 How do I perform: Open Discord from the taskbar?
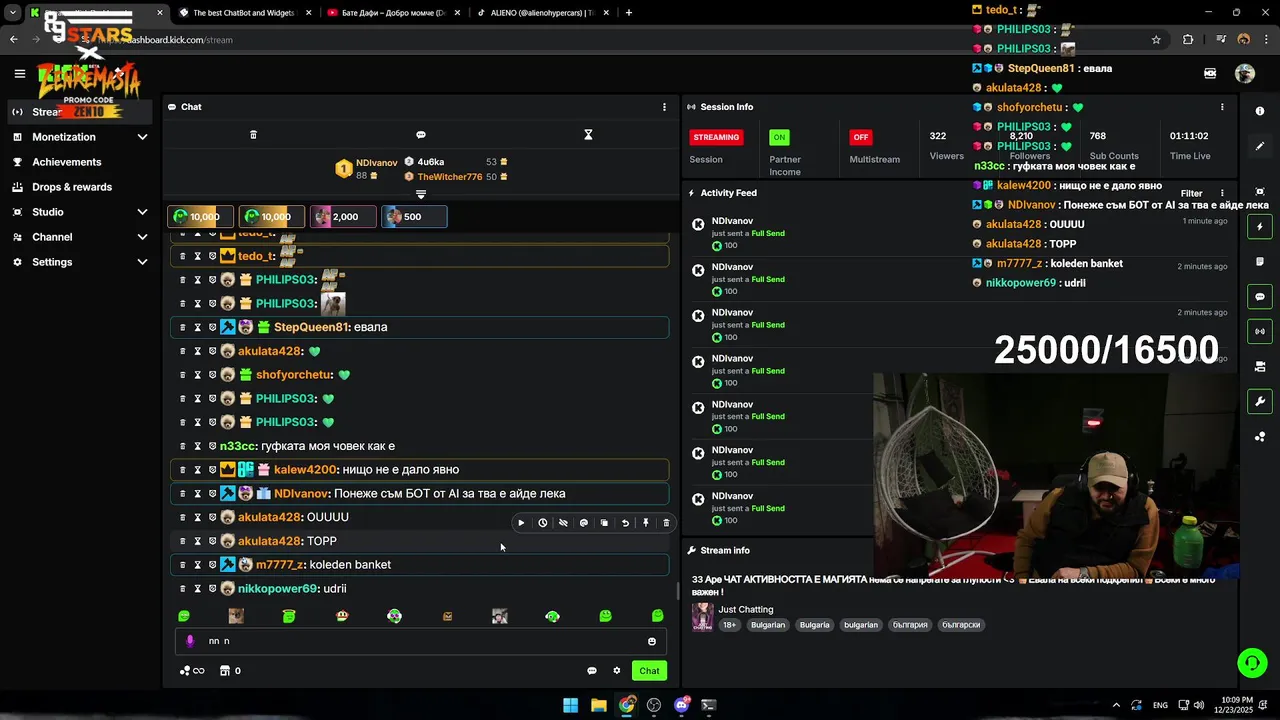[682, 705]
